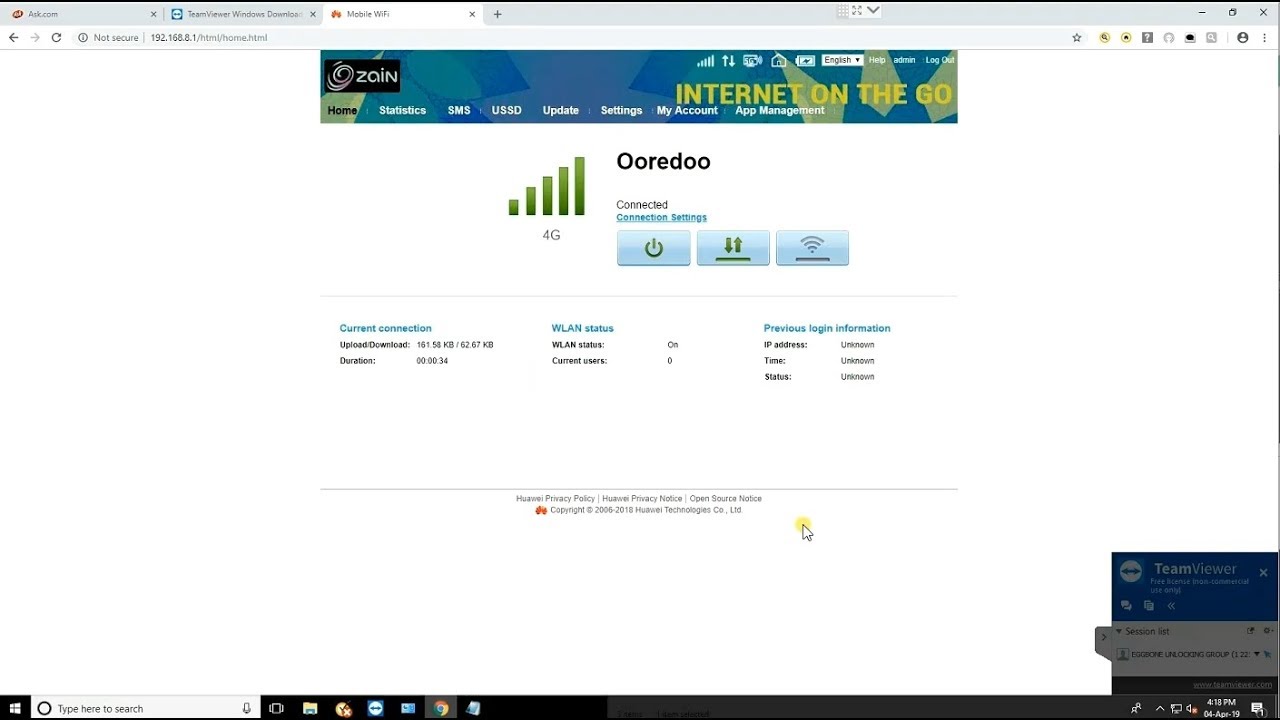This screenshot has width=1280, height=720.
Task: Click the Type here to search box
Action: click(x=145, y=708)
